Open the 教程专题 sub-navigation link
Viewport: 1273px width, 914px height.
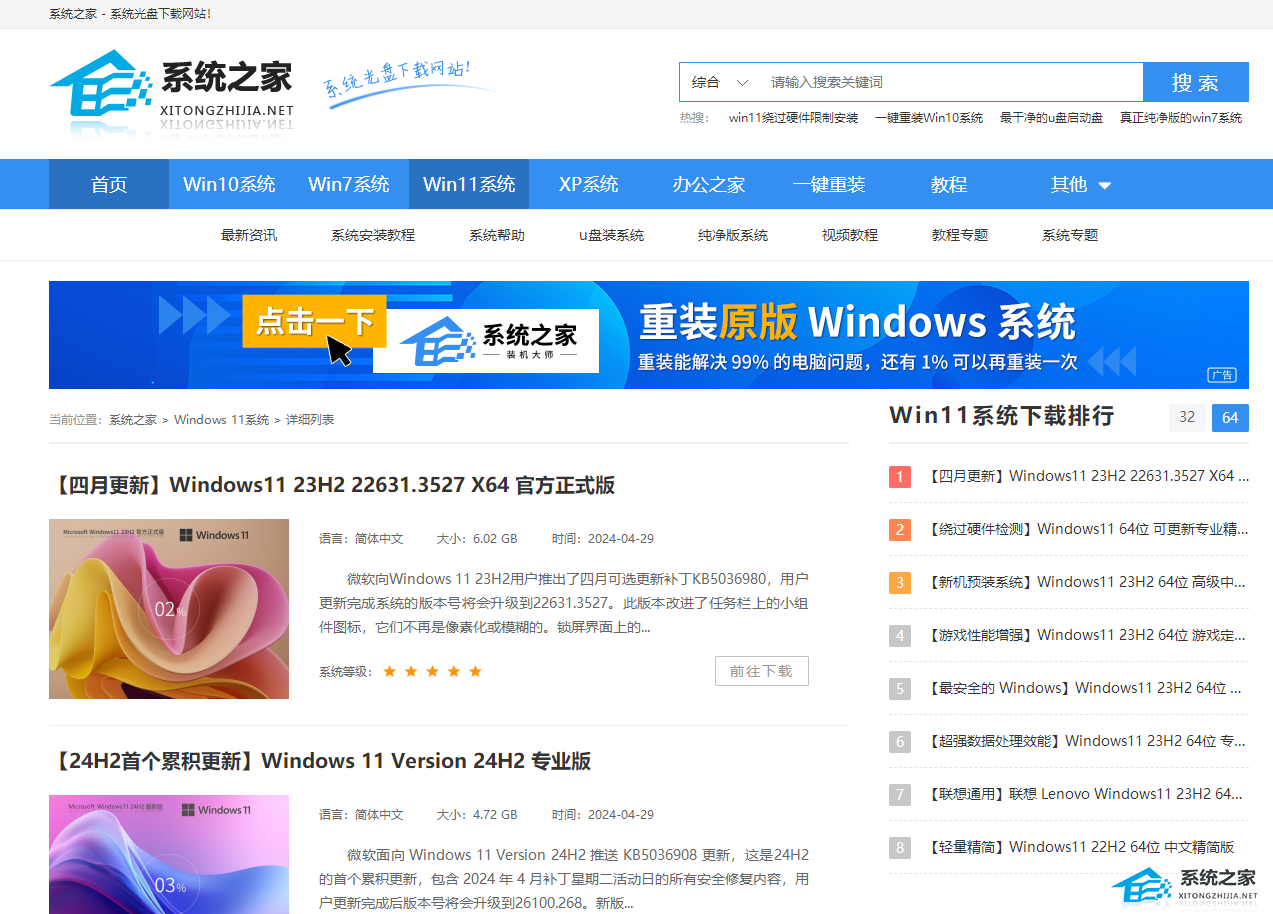coord(960,235)
